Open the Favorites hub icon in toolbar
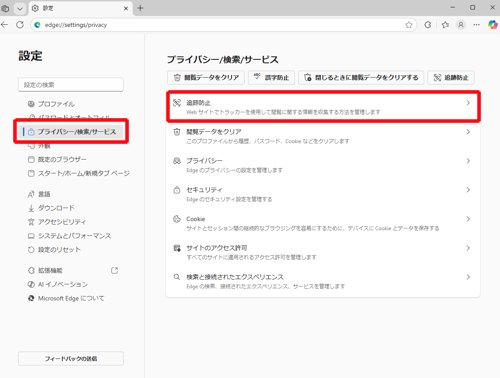The image size is (500, 378). point(445,25)
